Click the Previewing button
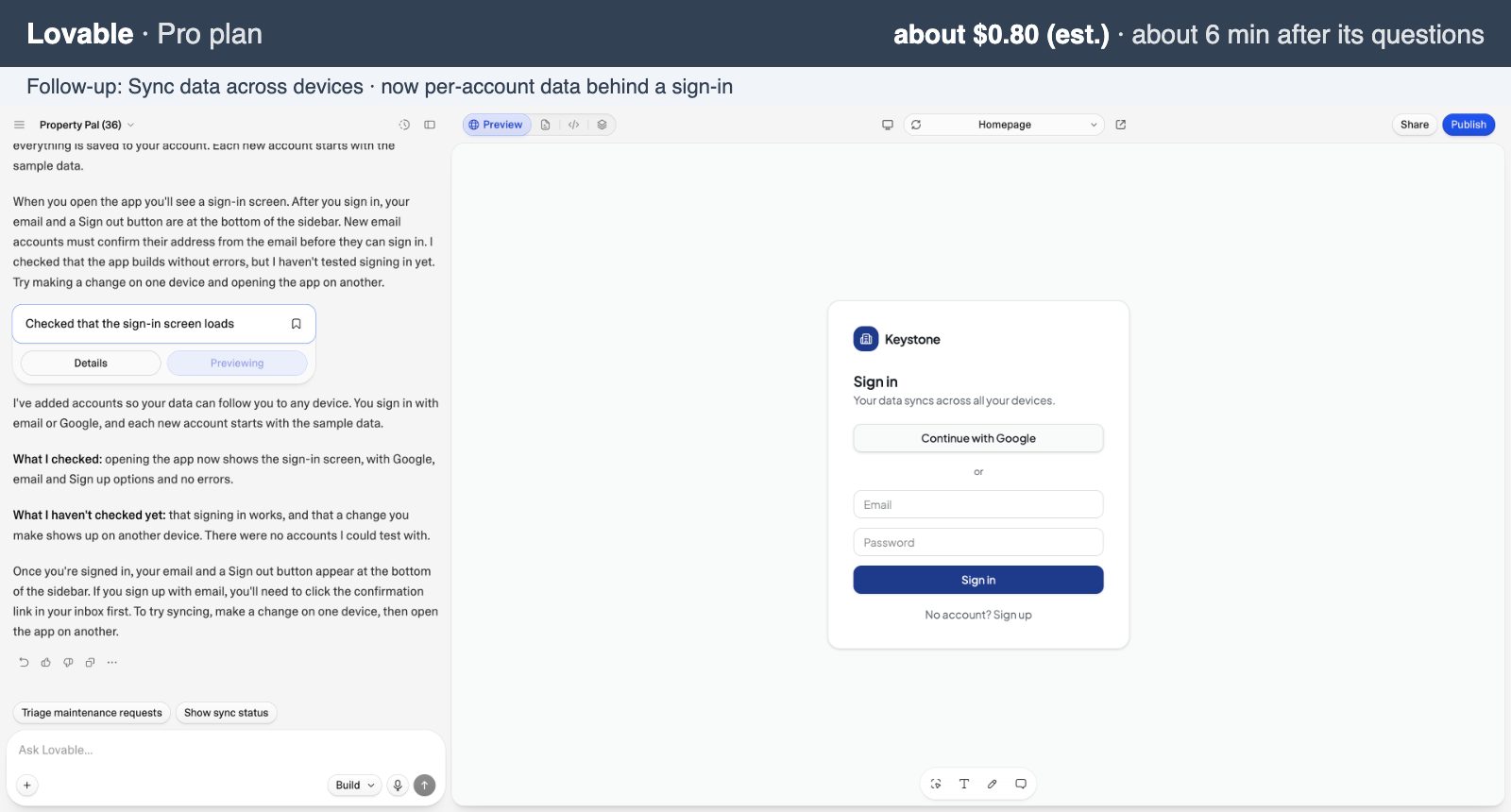Screen dimensions: 1511x812 237,364
